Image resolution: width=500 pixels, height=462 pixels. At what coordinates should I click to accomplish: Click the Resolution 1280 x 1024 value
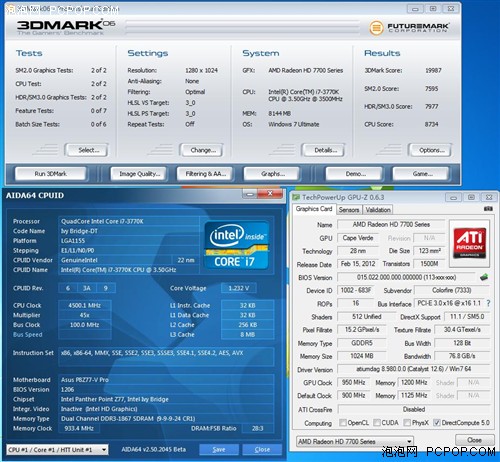[x=201, y=70]
